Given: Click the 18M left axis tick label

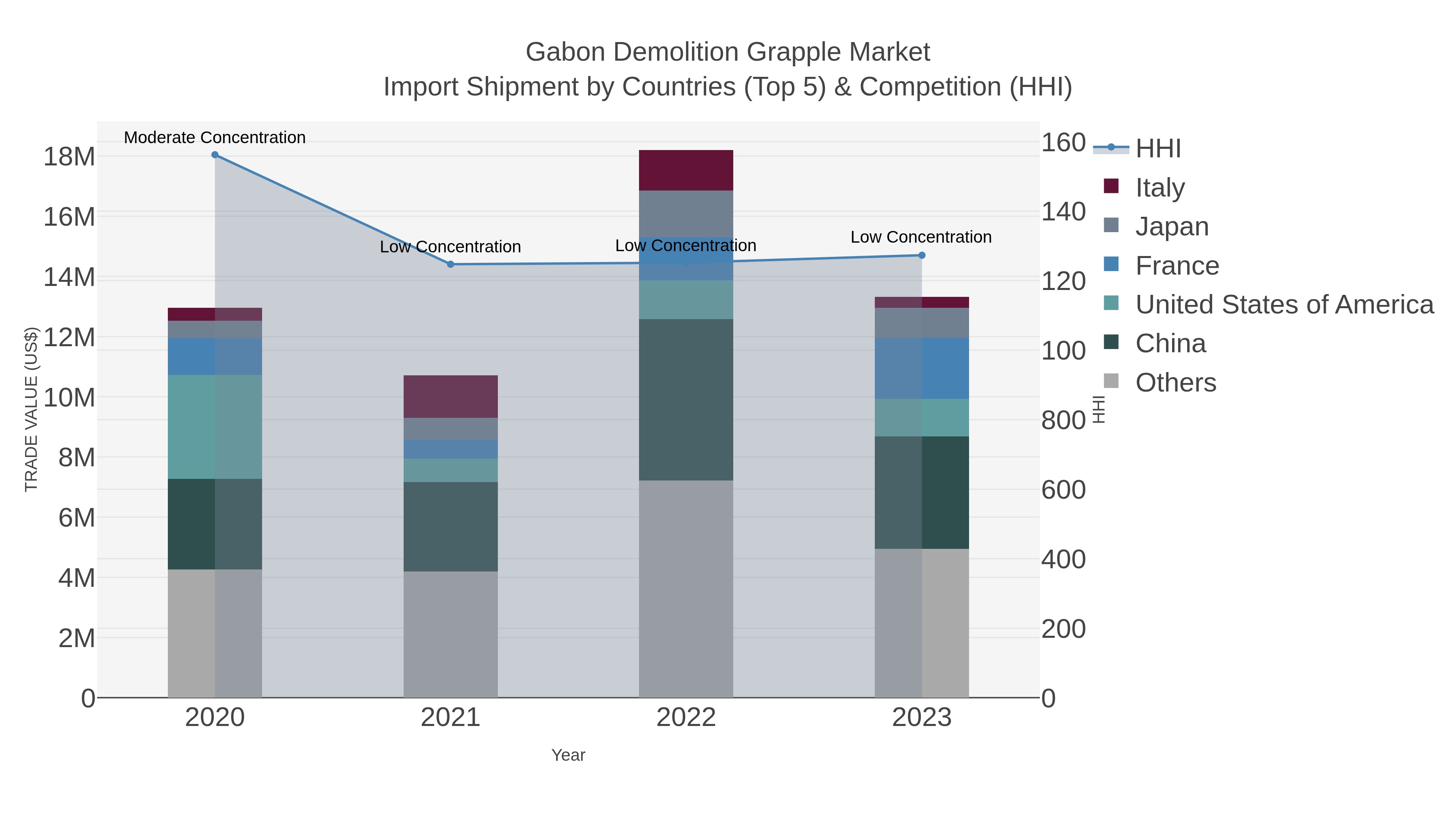Looking at the screenshot, I should [x=69, y=157].
